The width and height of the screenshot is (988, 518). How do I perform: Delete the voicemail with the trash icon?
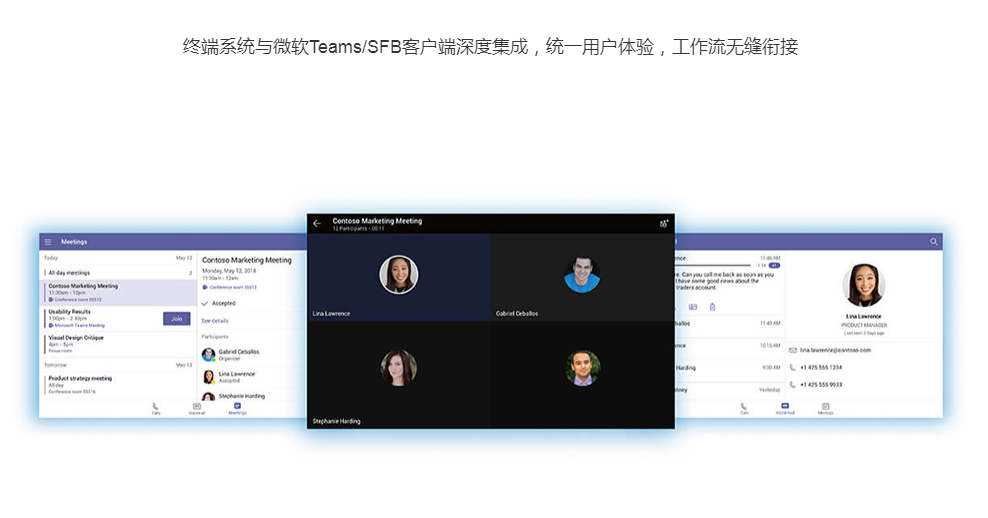pyautogui.click(x=713, y=307)
